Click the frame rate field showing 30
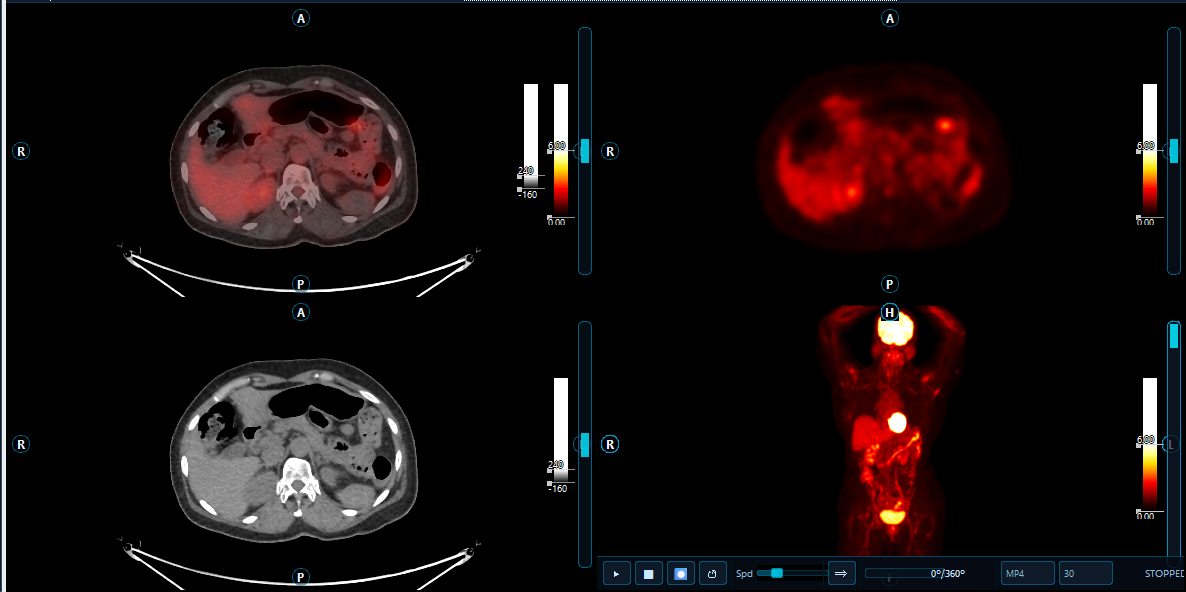Screen dimensions: 1186x592 pyautogui.click(x=1085, y=574)
